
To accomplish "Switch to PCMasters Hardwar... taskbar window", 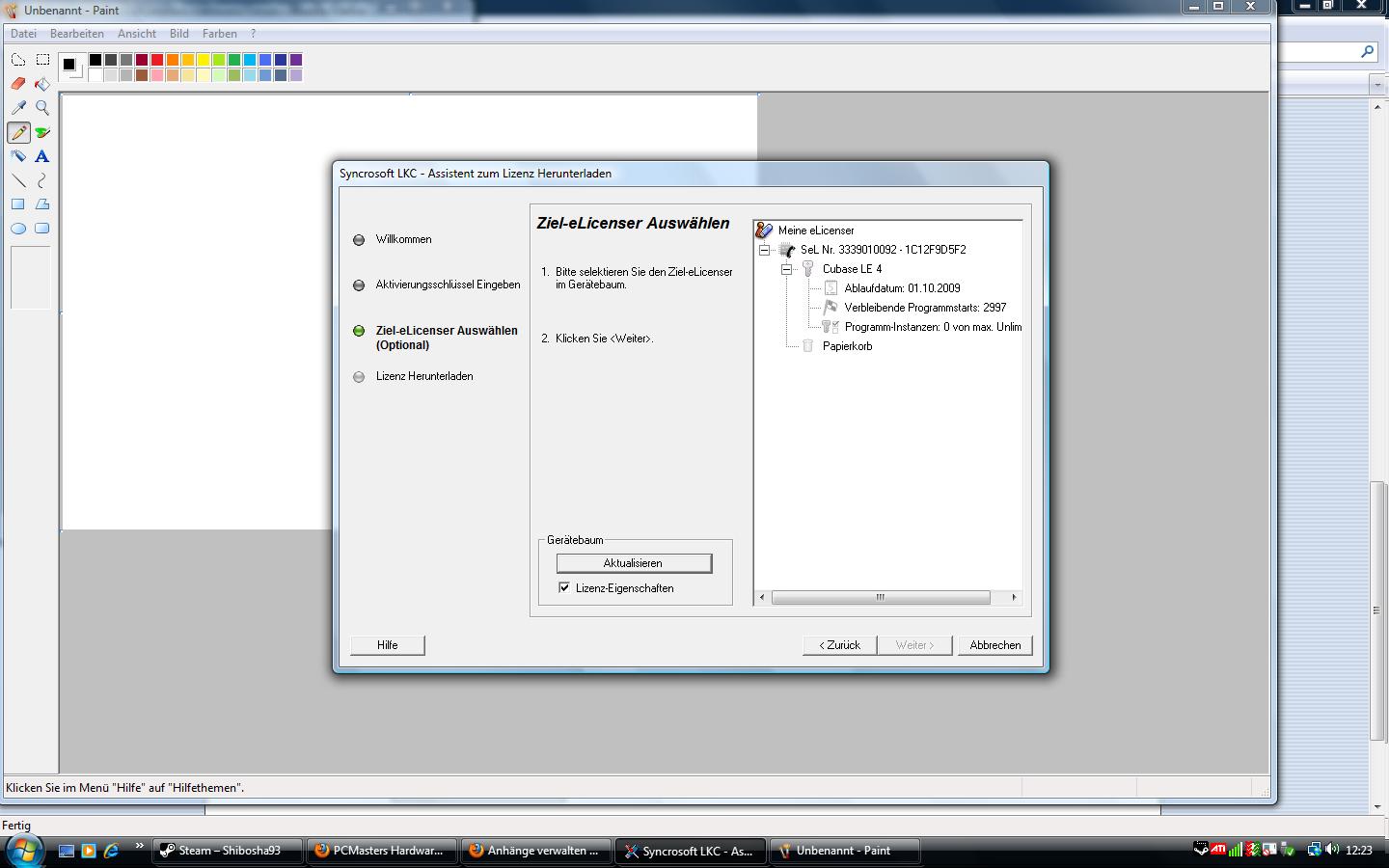I will [380, 851].
